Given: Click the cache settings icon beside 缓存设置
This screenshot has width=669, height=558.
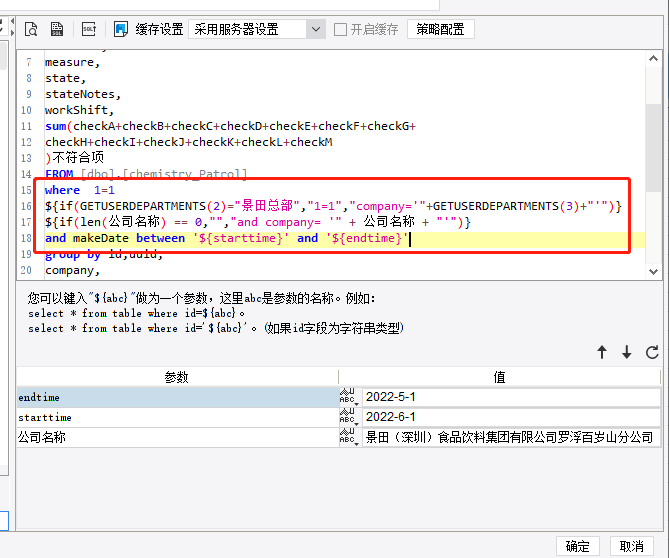Looking at the screenshot, I should point(121,29).
